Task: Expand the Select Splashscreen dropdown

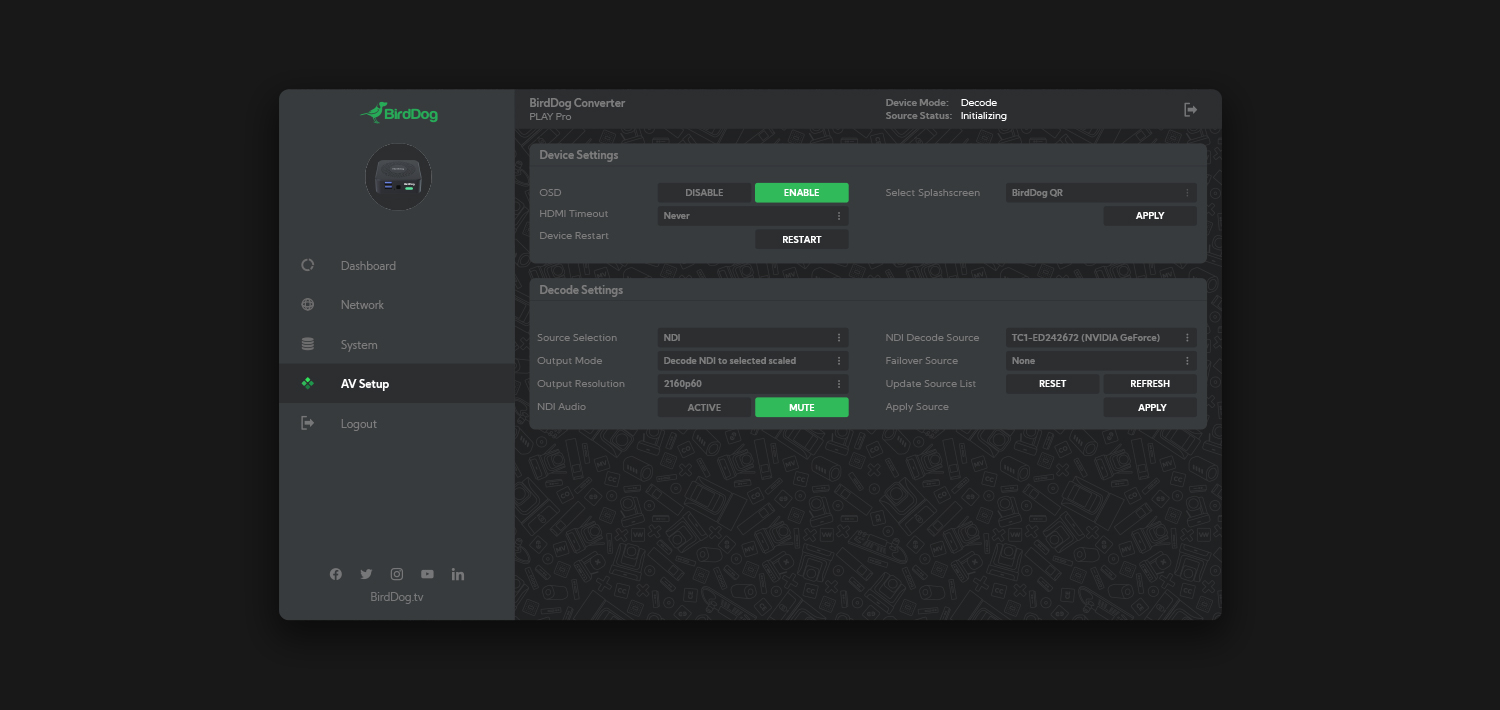Action: click(1100, 193)
